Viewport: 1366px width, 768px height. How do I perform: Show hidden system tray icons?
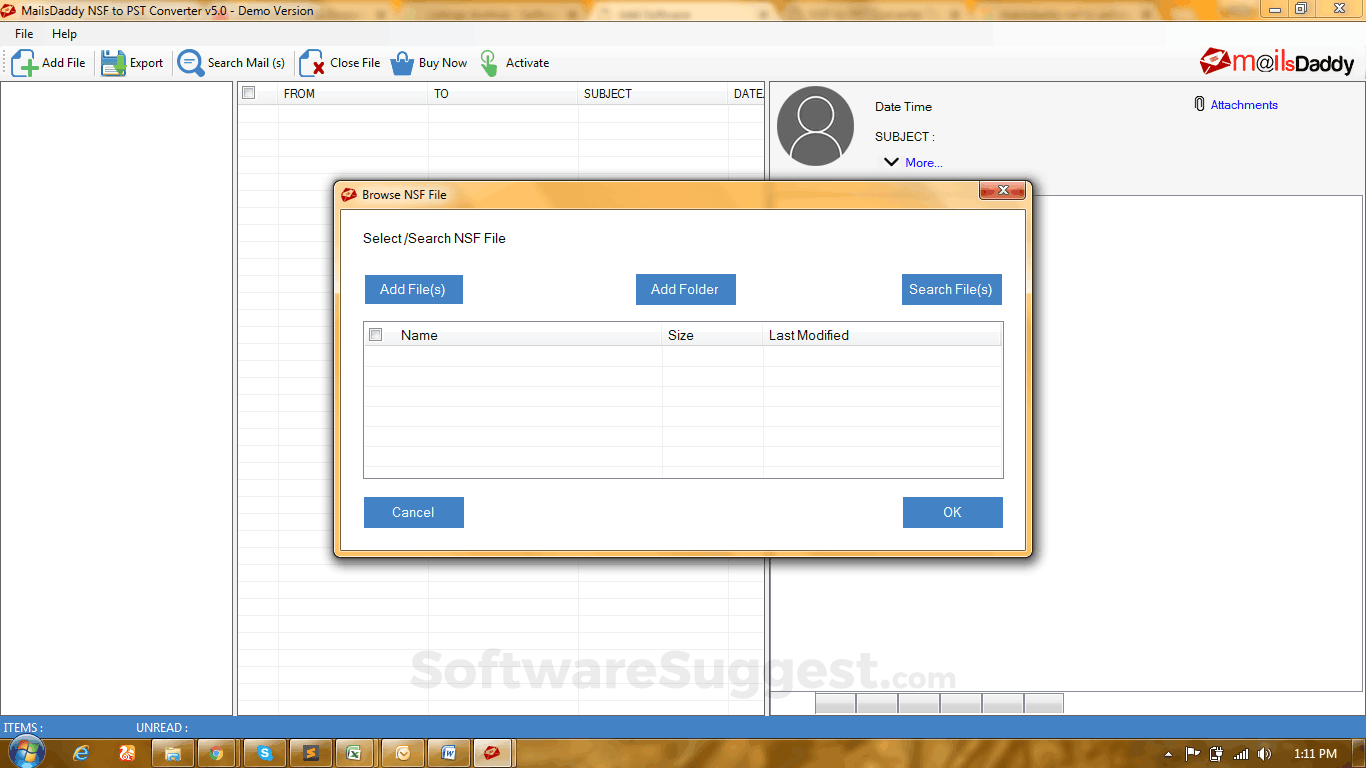[x=1169, y=754]
